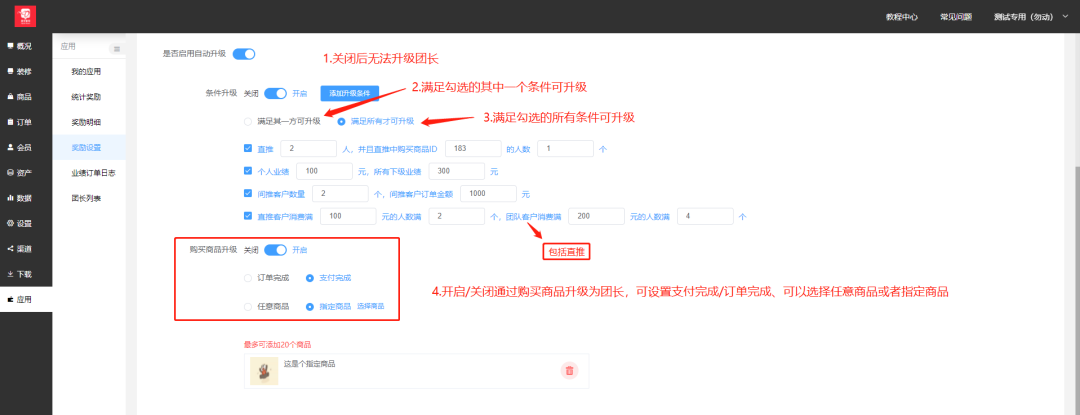Uncheck the 个人业绩 condition checkbox
This screenshot has height=415, width=1080.
[x=248, y=171]
